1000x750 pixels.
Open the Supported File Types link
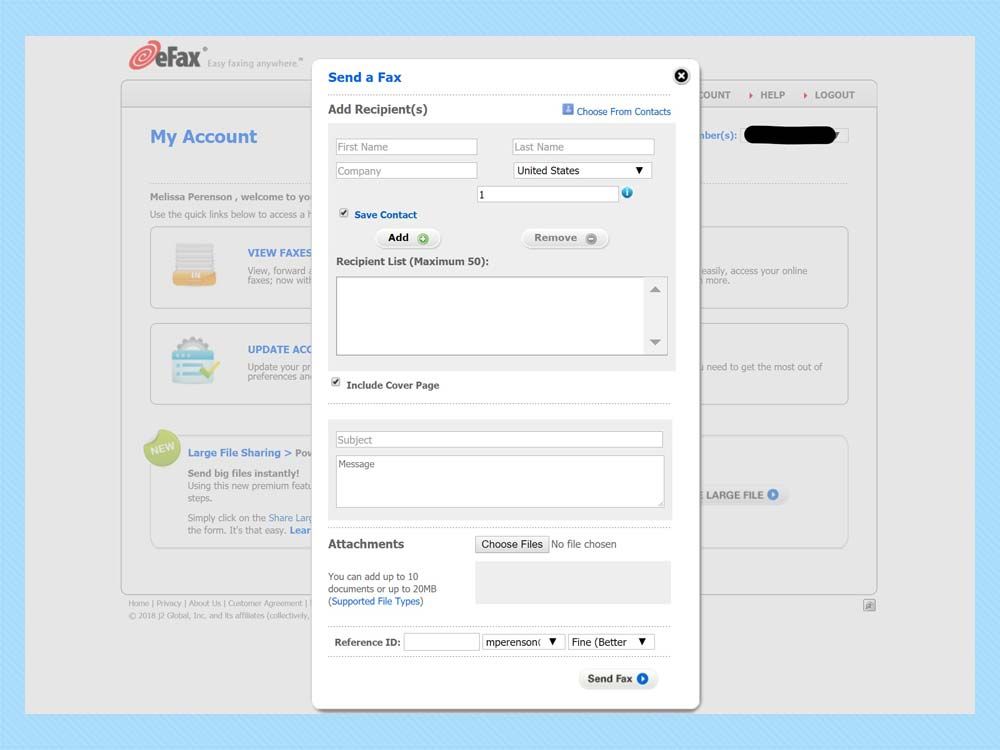pos(375,601)
